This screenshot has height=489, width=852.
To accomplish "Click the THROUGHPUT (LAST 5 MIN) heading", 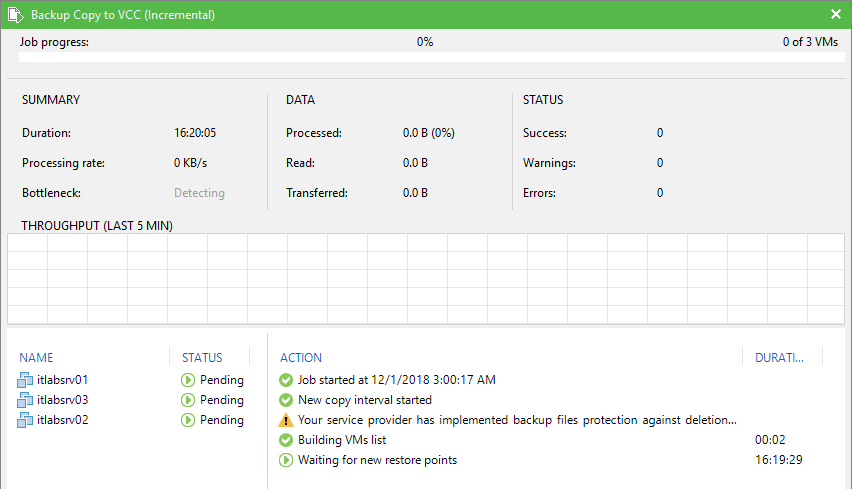I will click(x=97, y=225).
